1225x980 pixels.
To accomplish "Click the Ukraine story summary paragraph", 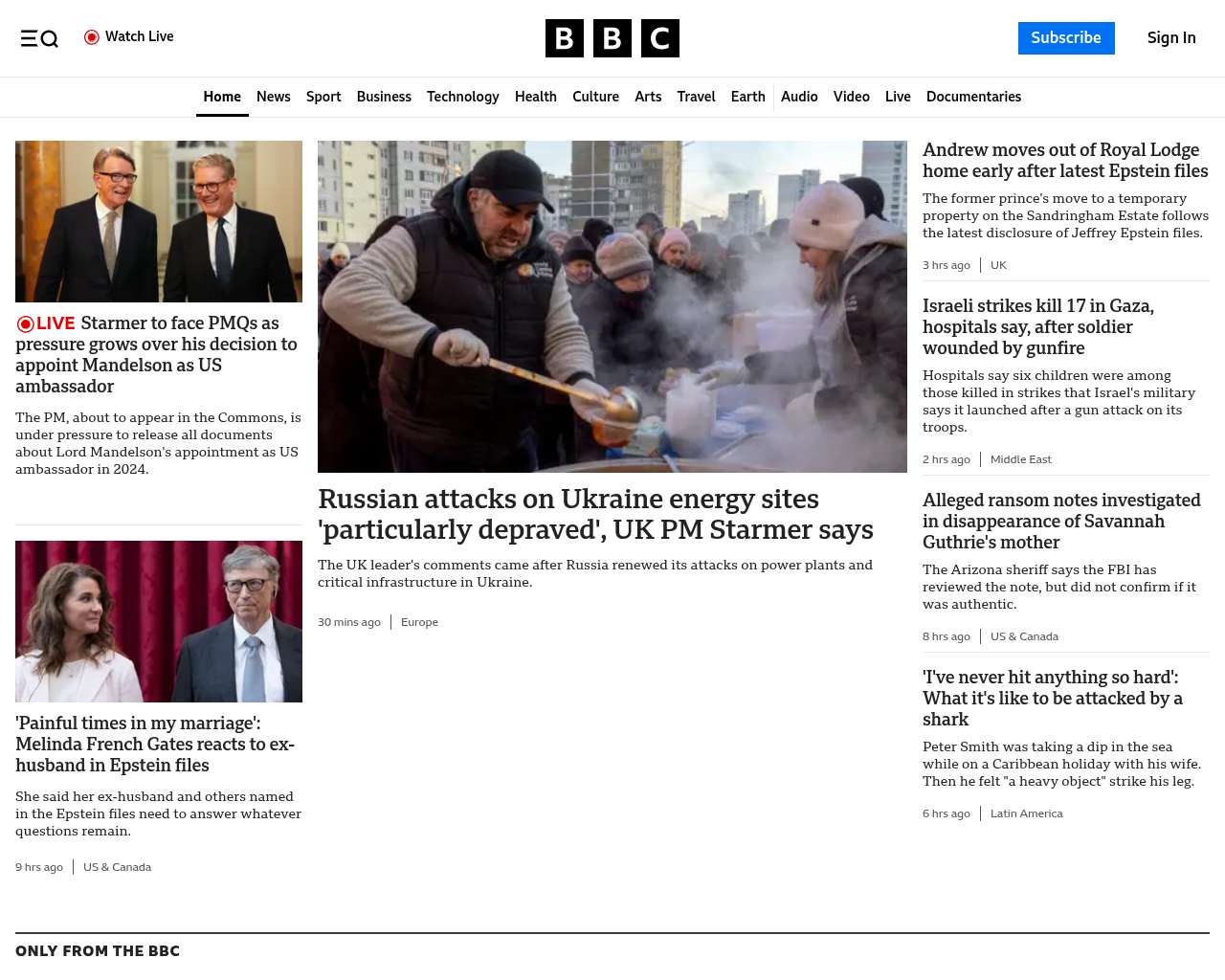I will pyautogui.click(x=595, y=573).
